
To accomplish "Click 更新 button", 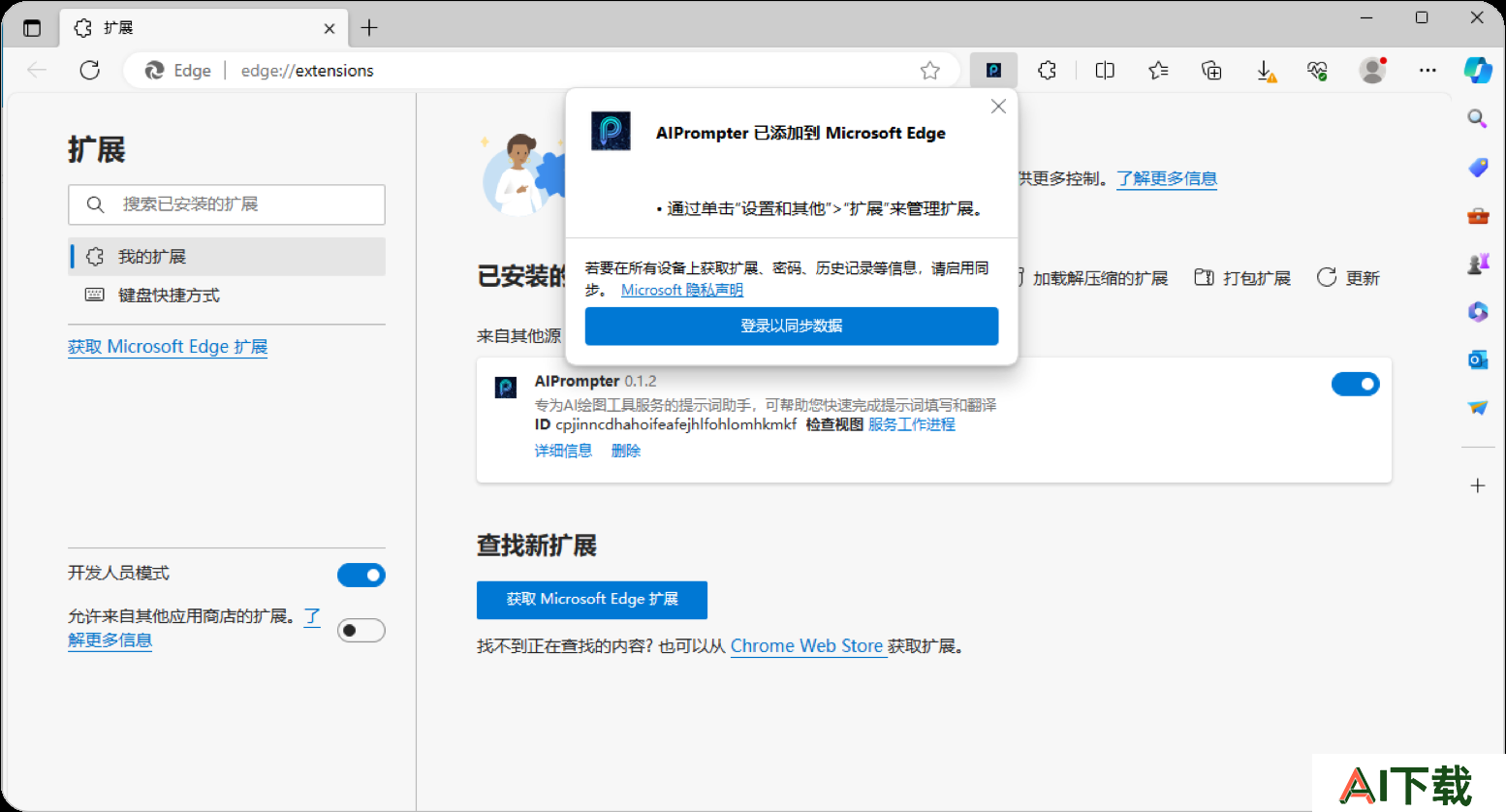I will pos(1348,278).
